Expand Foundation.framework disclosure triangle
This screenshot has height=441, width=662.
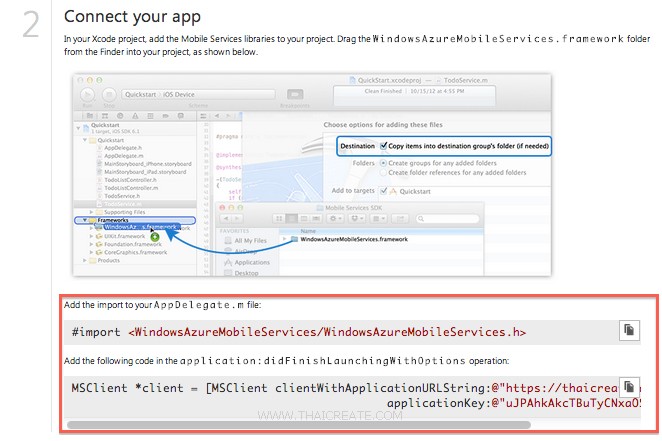(x=91, y=244)
